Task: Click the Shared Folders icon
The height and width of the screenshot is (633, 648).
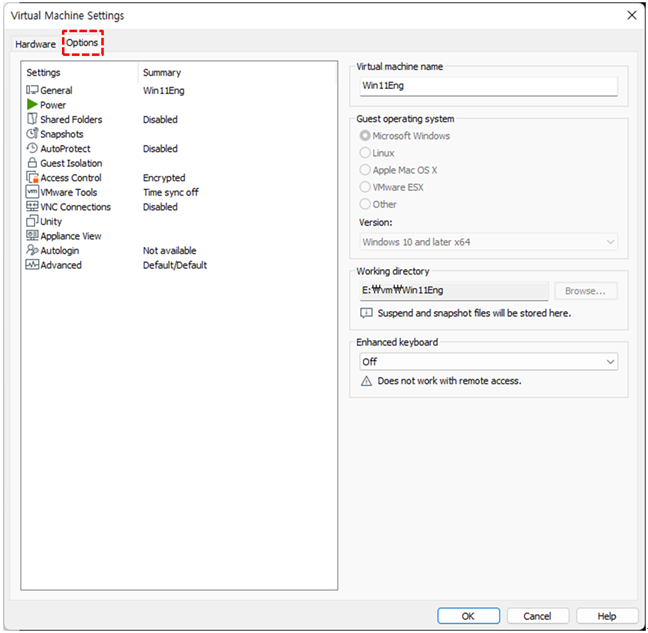Action: point(32,119)
